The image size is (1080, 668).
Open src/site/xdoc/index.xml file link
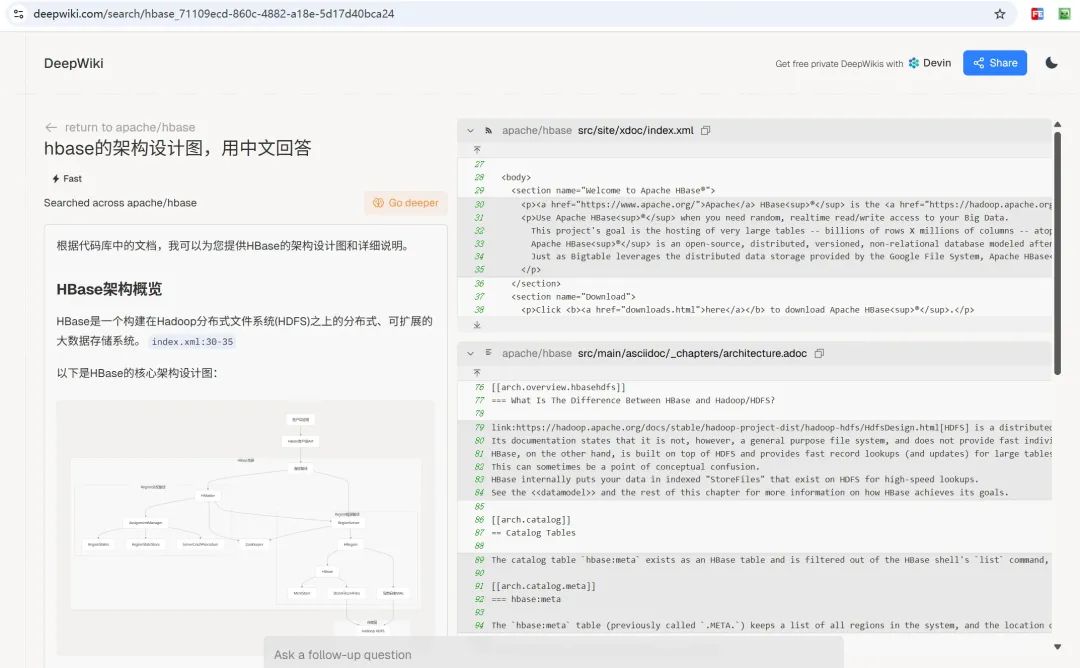point(635,130)
